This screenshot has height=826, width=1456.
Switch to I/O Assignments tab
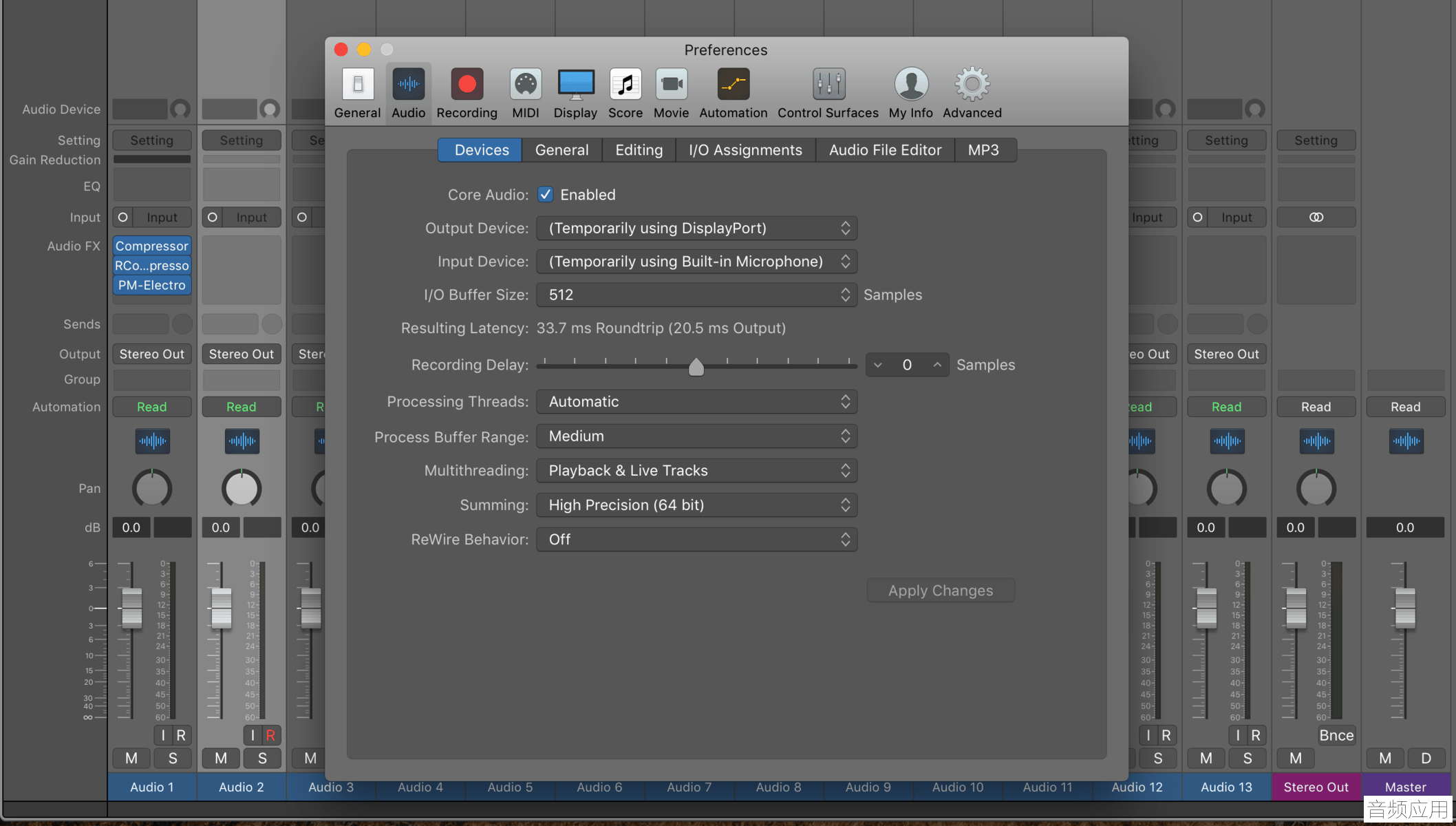(745, 150)
